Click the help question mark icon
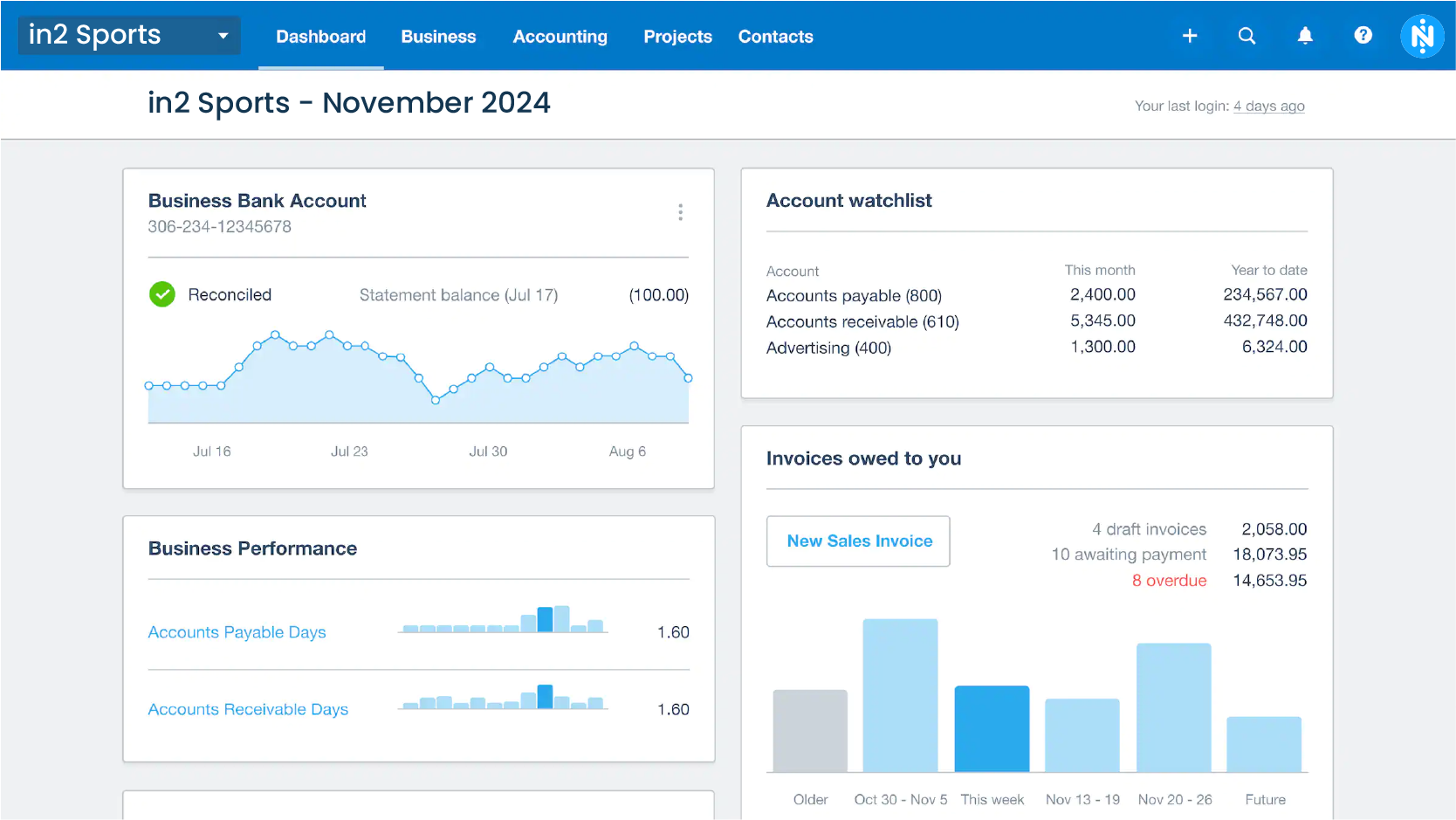 [1362, 36]
